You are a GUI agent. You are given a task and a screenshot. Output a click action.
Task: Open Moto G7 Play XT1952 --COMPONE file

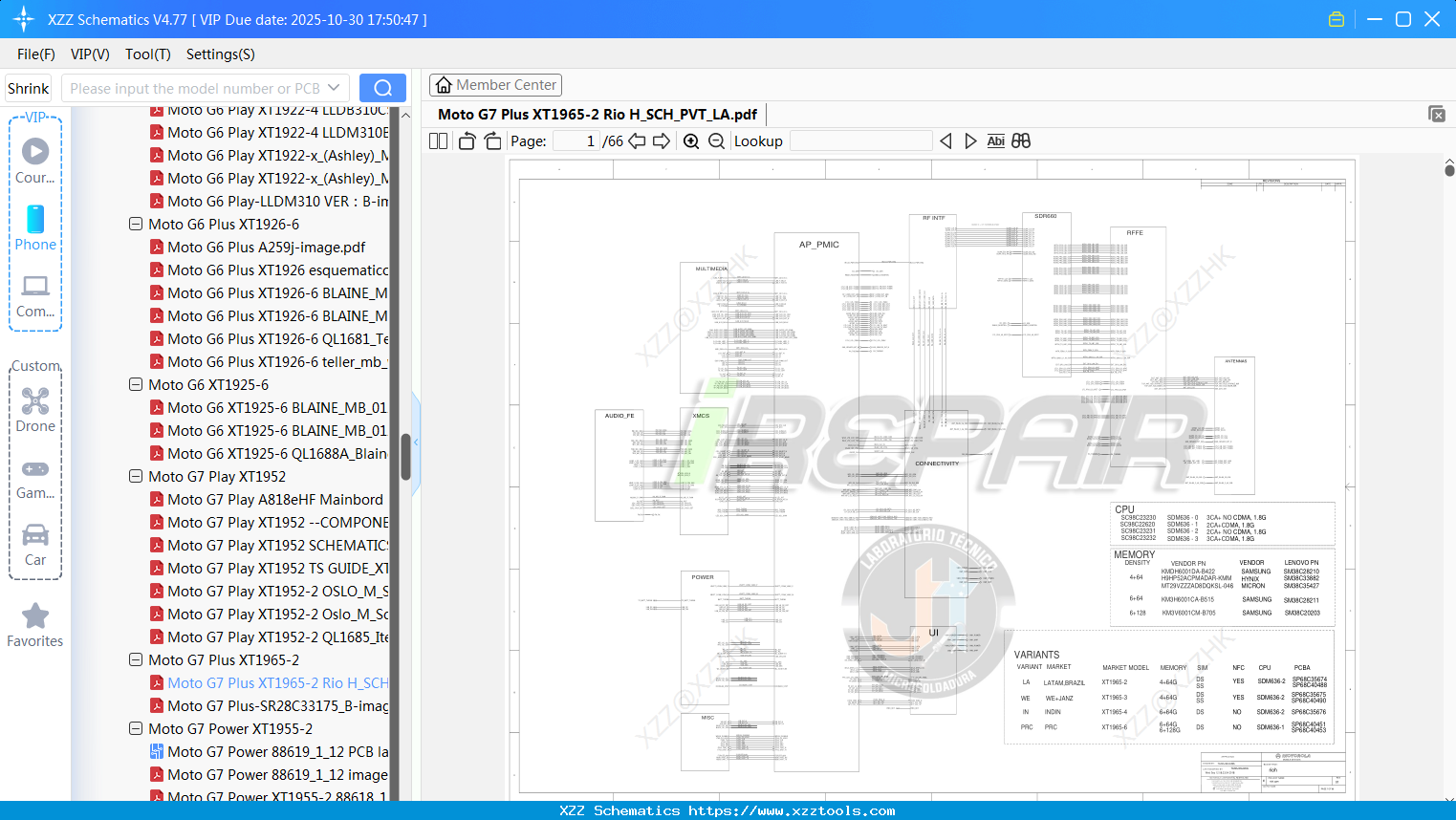pos(277,522)
